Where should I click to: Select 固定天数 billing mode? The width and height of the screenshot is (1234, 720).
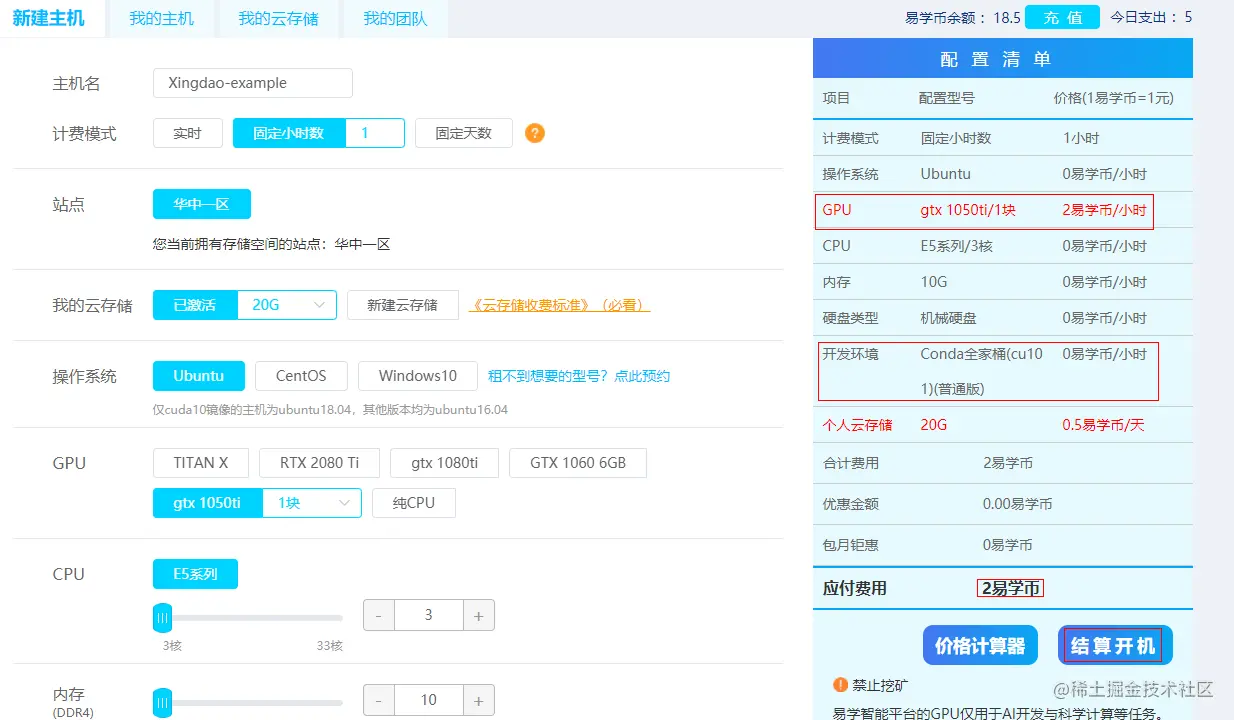(464, 133)
